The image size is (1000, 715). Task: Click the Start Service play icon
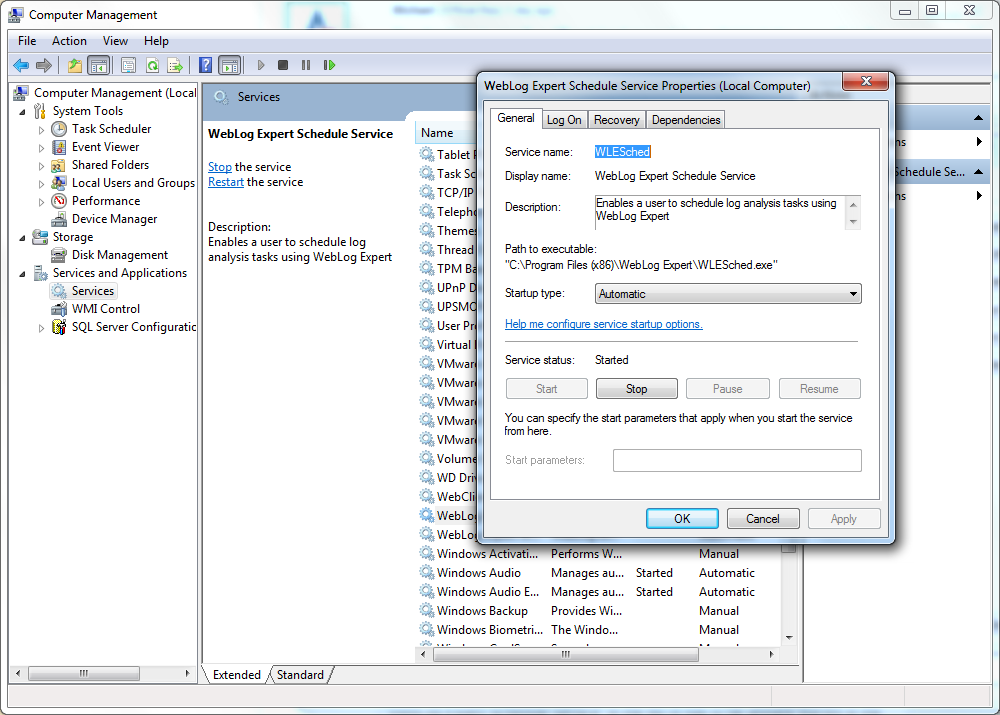click(x=261, y=65)
